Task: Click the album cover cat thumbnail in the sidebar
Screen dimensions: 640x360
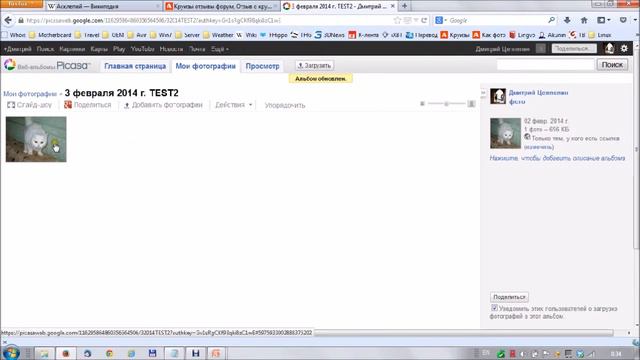Action: 505,133
